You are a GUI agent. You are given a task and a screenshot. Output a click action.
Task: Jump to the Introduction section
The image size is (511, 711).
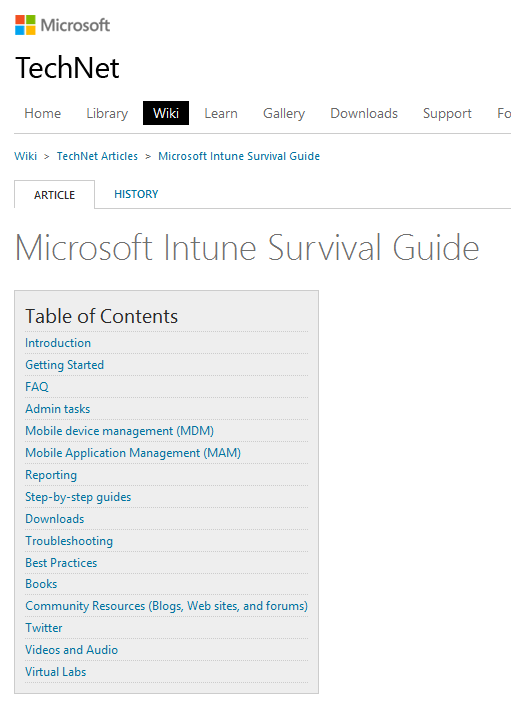[x=58, y=343]
